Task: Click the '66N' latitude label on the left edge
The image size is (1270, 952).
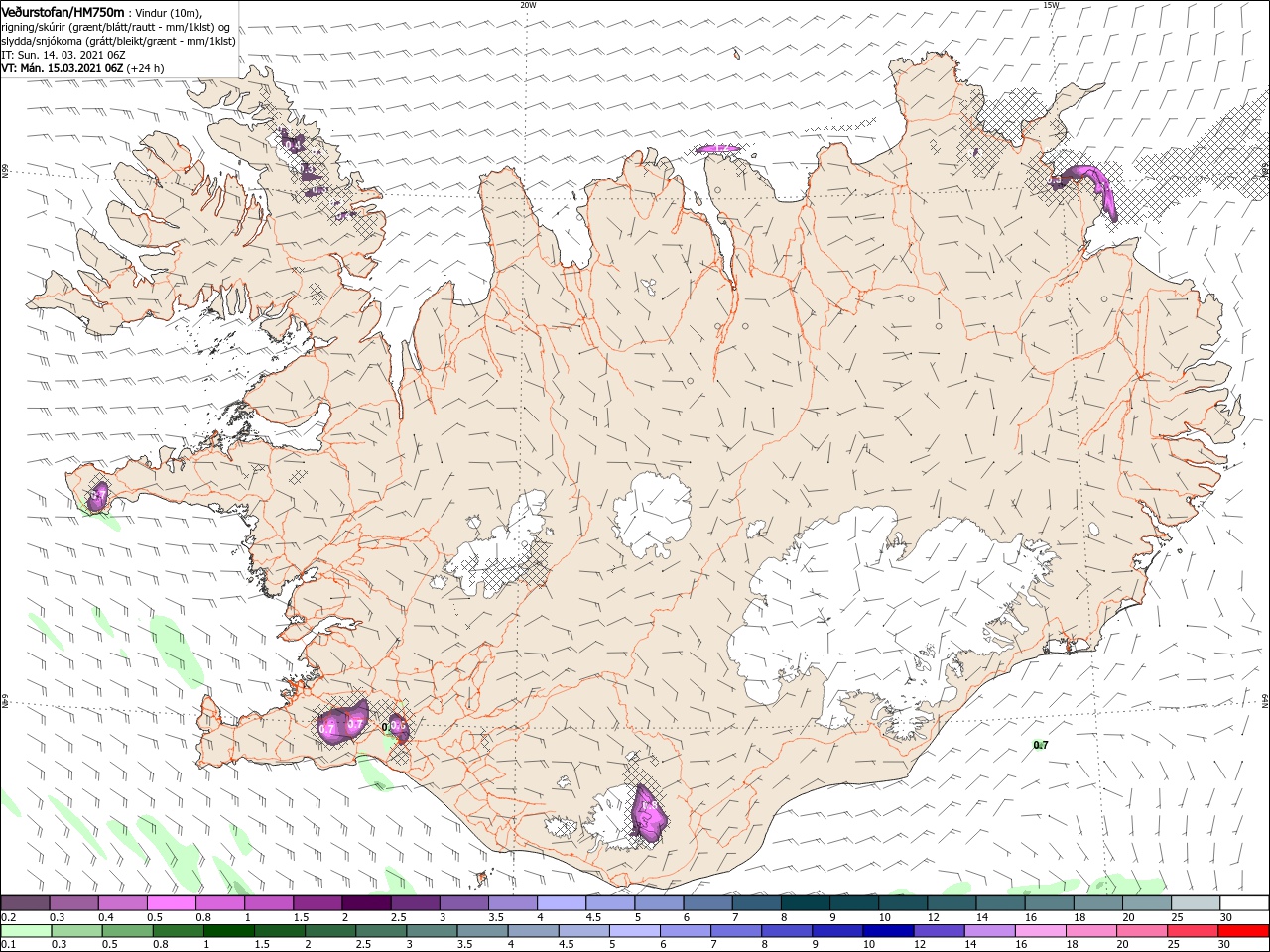Action: (x=5, y=172)
